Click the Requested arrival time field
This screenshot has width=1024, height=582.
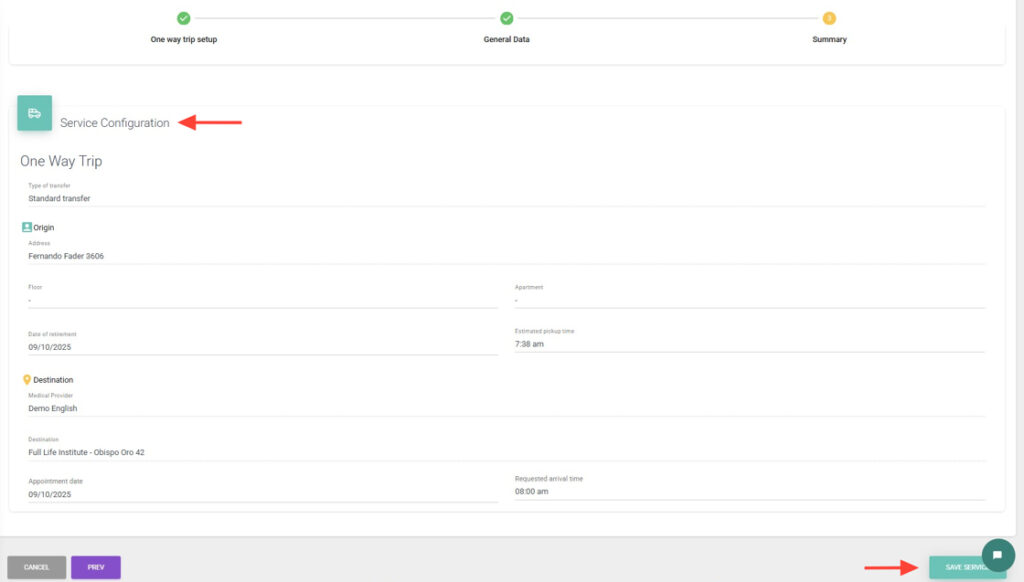tap(749, 491)
